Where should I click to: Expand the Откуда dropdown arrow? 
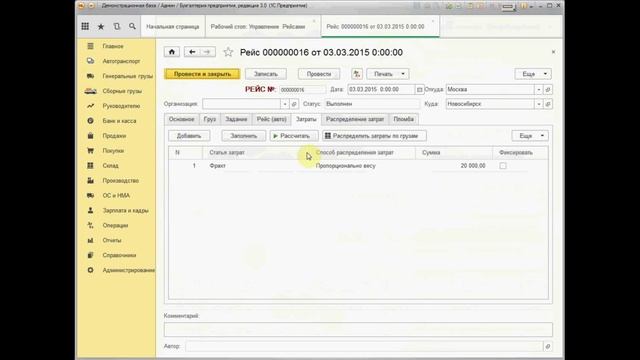538,89
